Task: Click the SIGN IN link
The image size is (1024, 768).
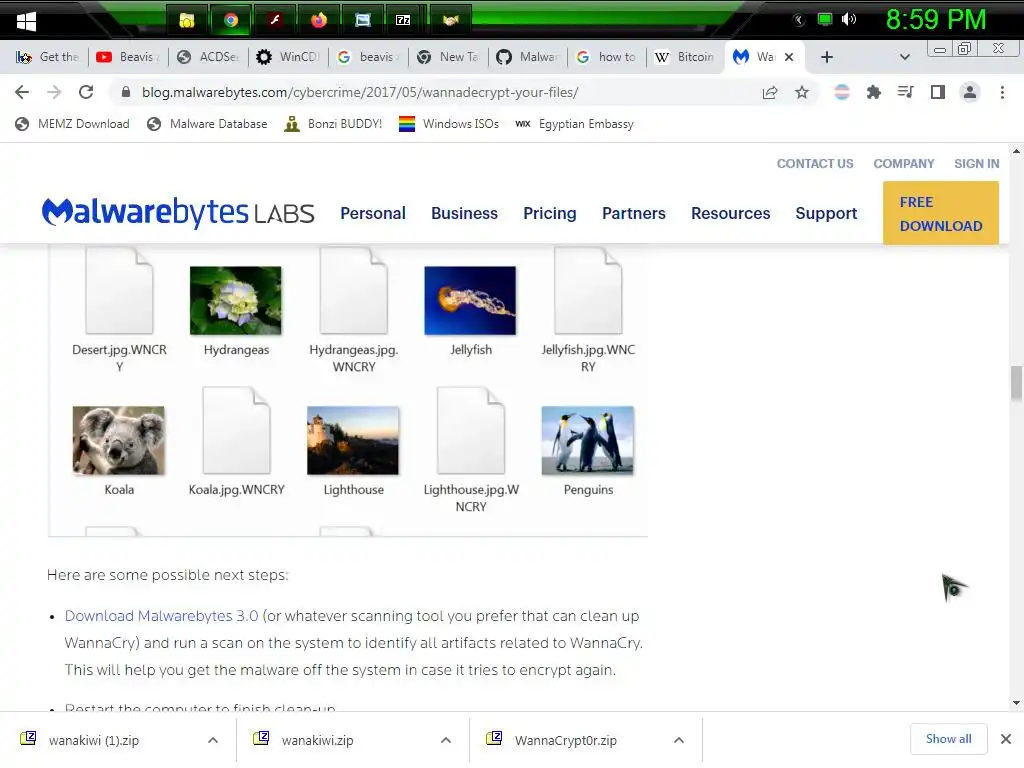Action: coord(976,163)
